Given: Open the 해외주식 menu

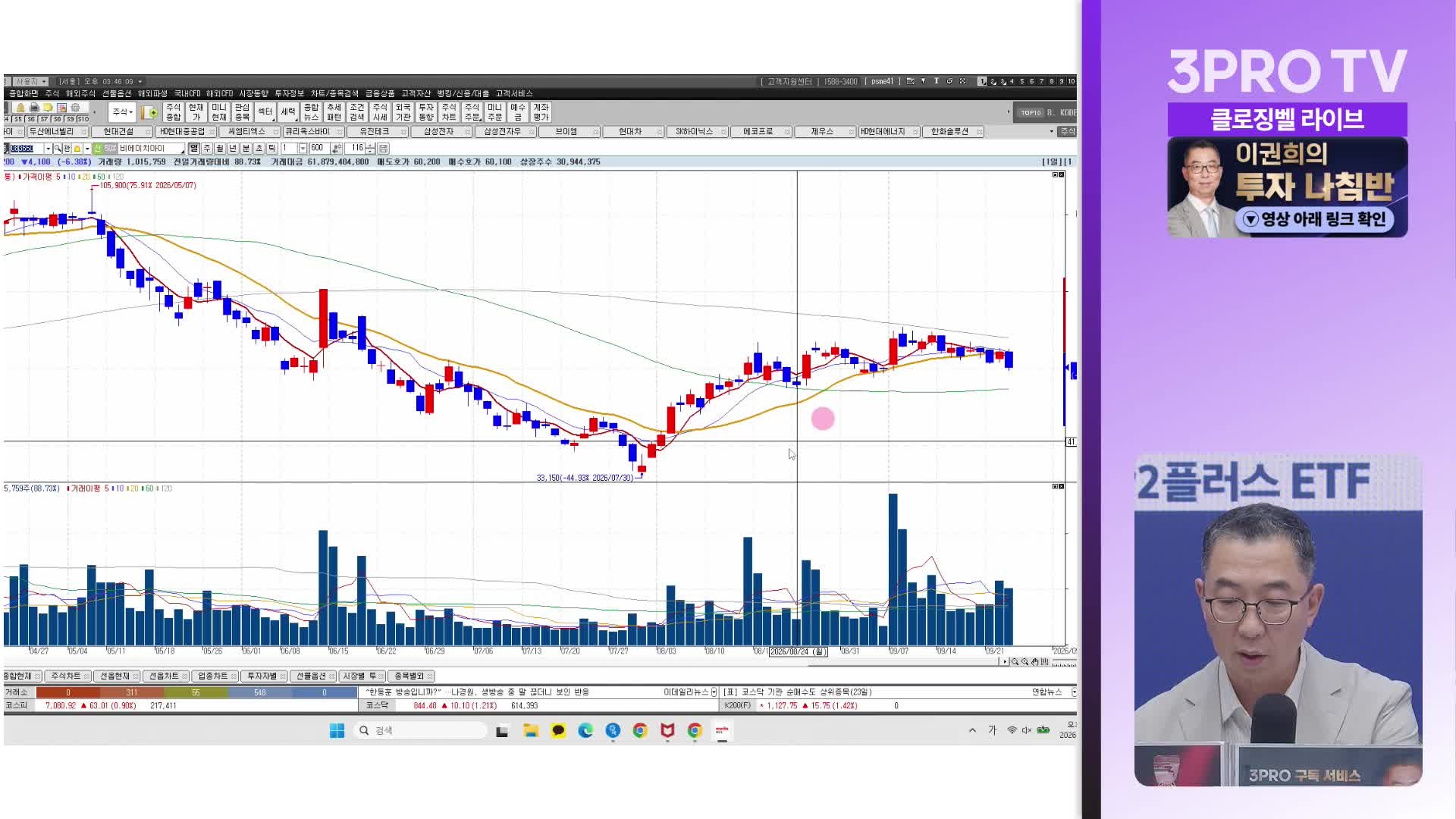Looking at the screenshot, I should [80, 93].
